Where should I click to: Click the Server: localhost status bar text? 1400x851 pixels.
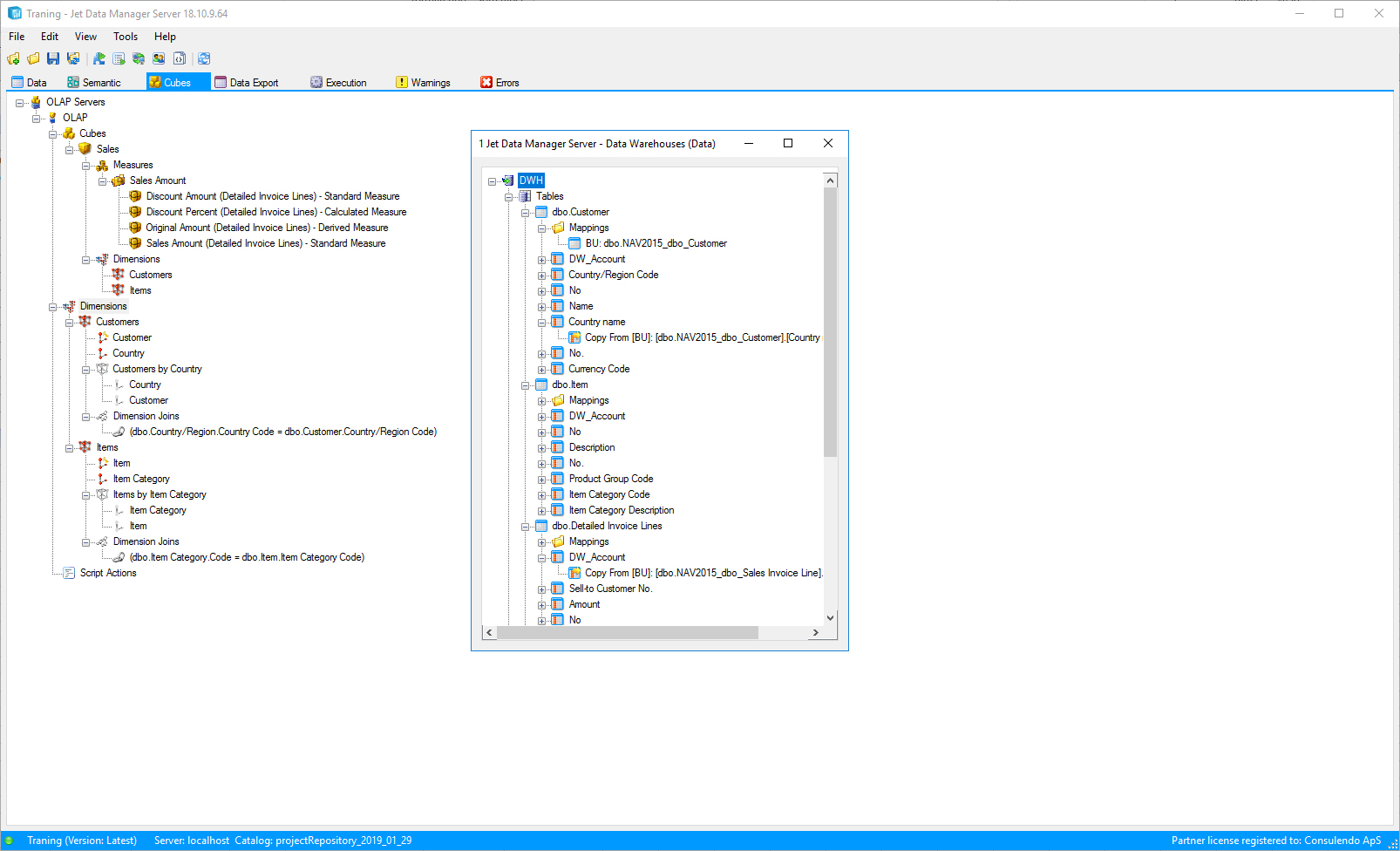tap(192, 841)
